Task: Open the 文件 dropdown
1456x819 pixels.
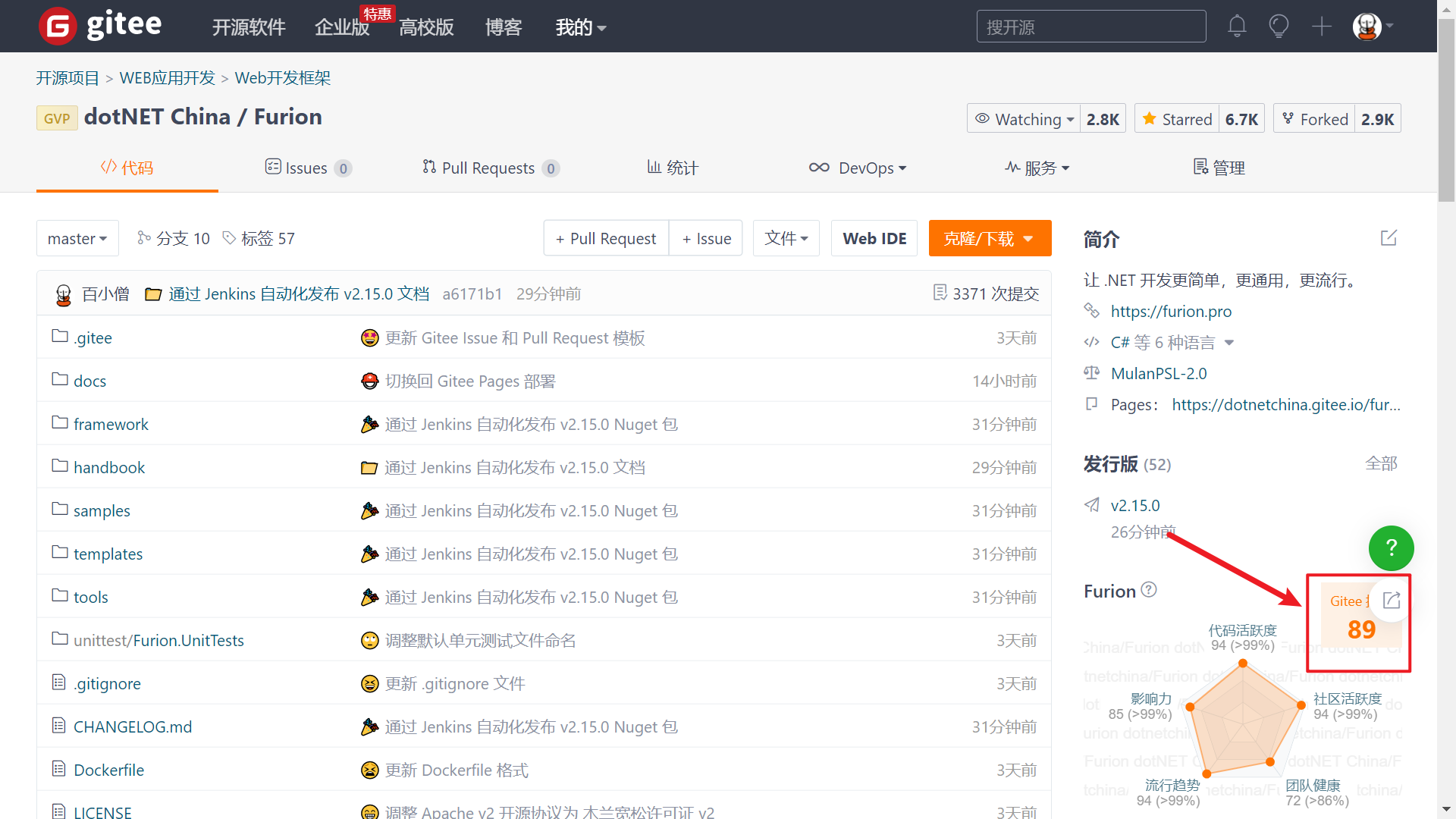Action: [786, 238]
